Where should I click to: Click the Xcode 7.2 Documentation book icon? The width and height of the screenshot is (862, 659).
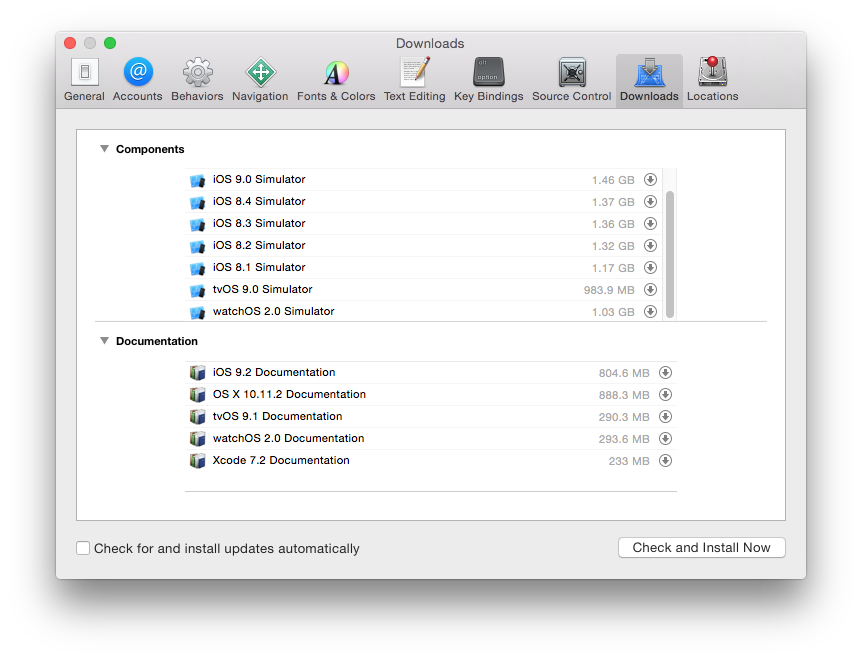[x=197, y=461]
